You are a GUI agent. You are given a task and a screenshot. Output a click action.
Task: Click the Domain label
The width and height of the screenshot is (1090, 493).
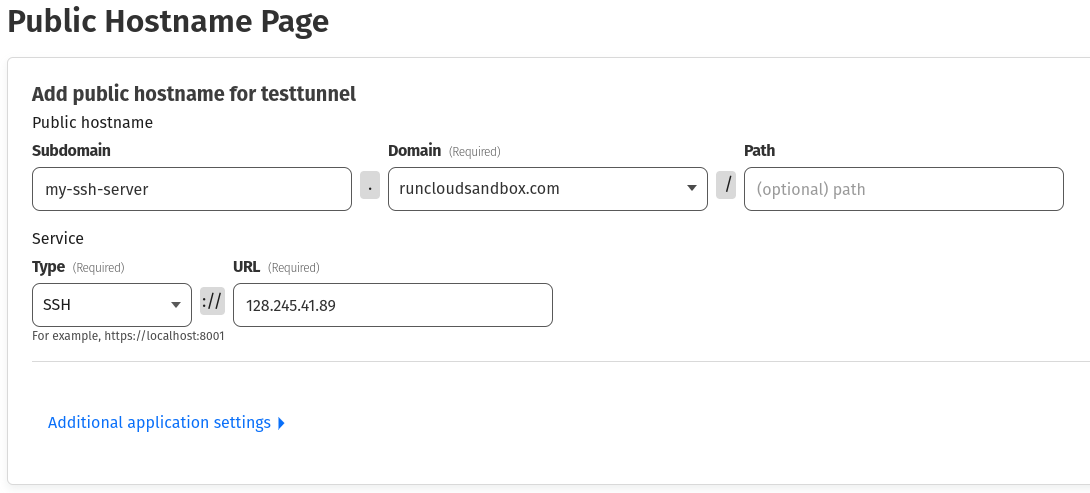point(414,151)
